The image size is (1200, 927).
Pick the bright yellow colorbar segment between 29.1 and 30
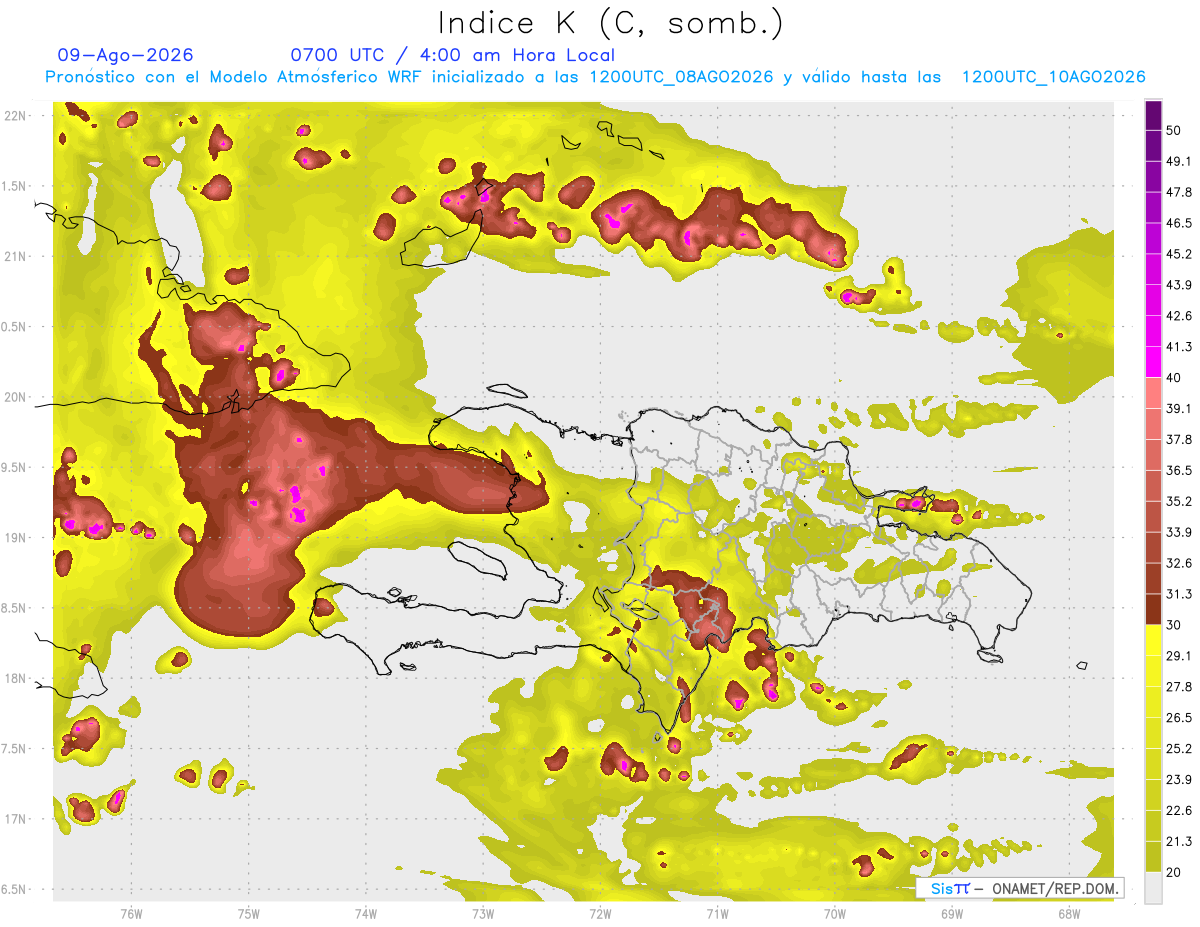[1154, 640]
